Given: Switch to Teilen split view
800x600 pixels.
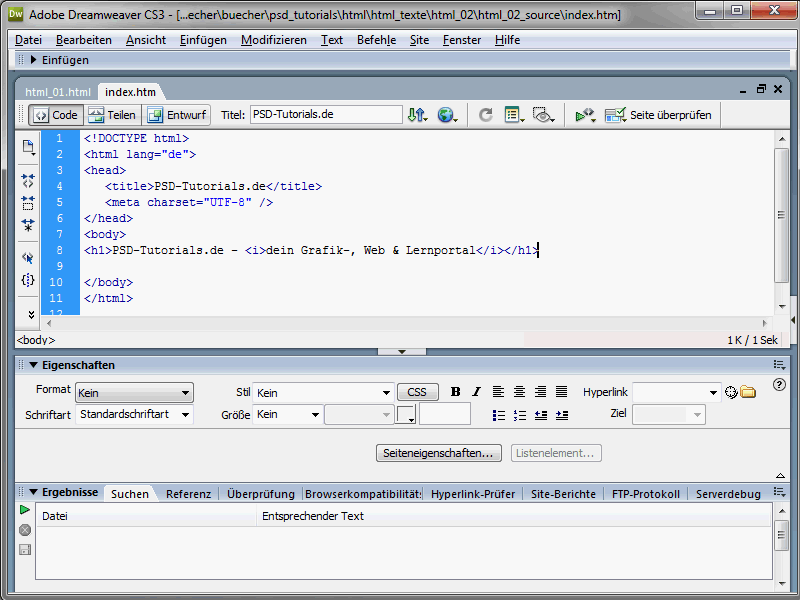Looking at the screenshot, I should click(x=112, y=115).
